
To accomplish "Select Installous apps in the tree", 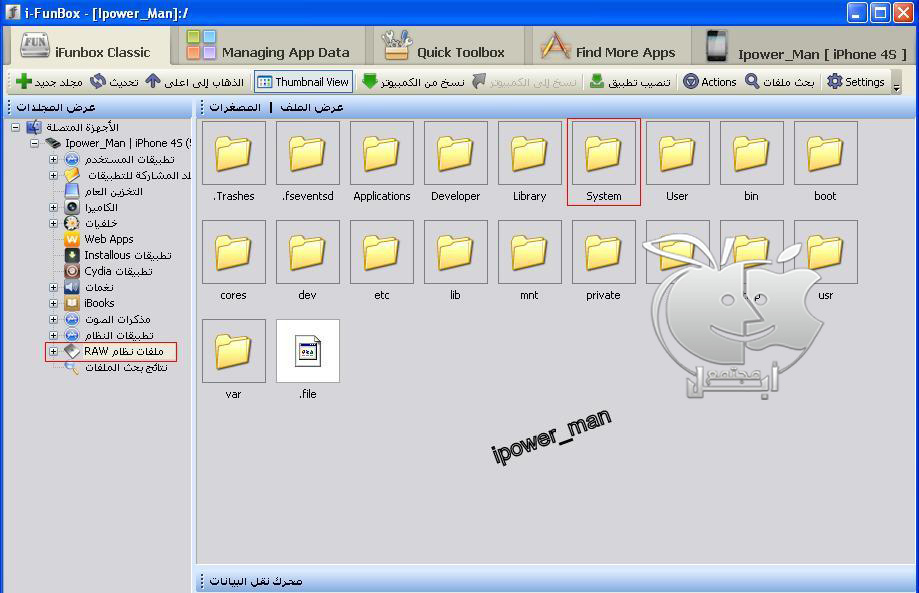I will [128, 255].
